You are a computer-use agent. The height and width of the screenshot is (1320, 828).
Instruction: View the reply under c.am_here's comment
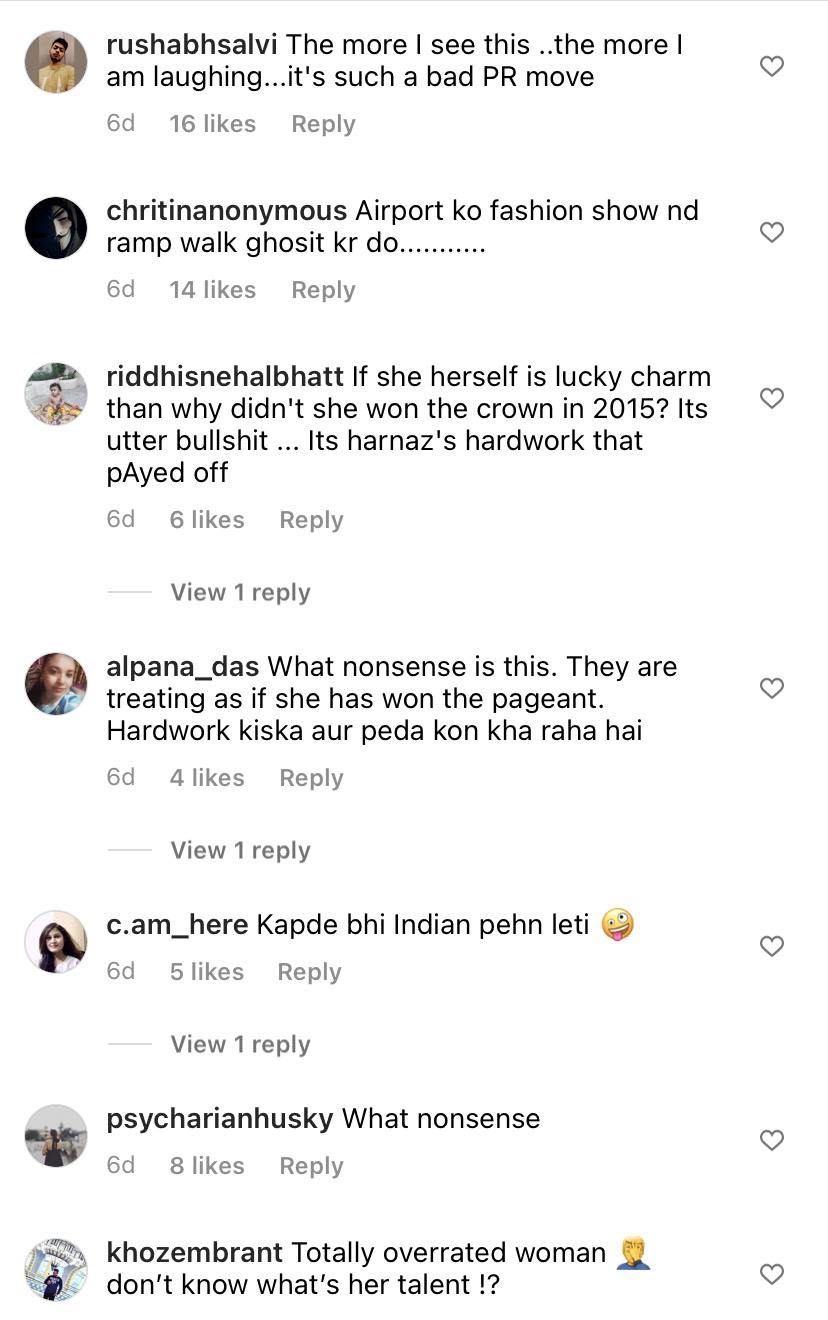tap(240, 1044)
